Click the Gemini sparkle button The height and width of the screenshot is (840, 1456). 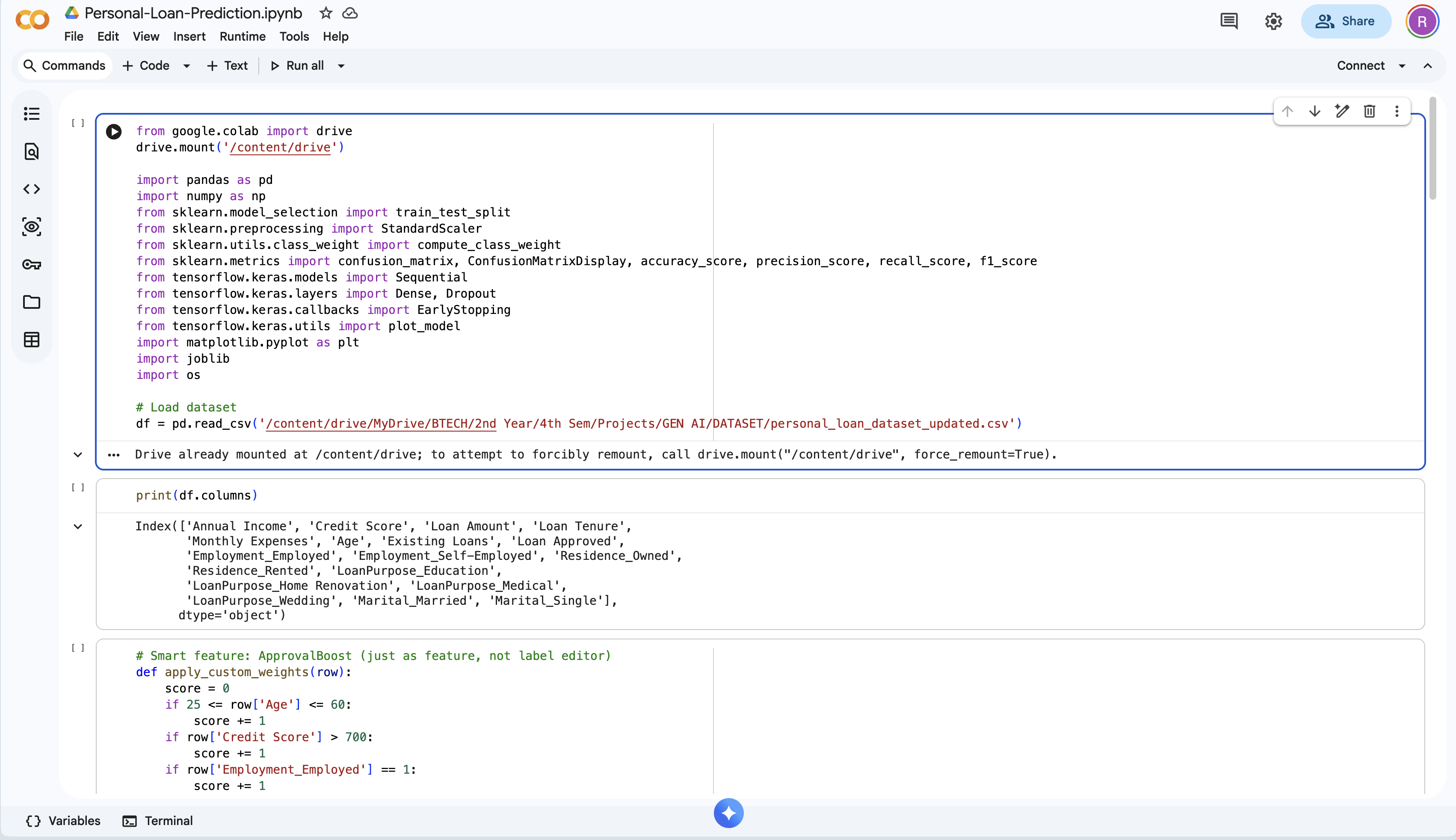[728, 813]
